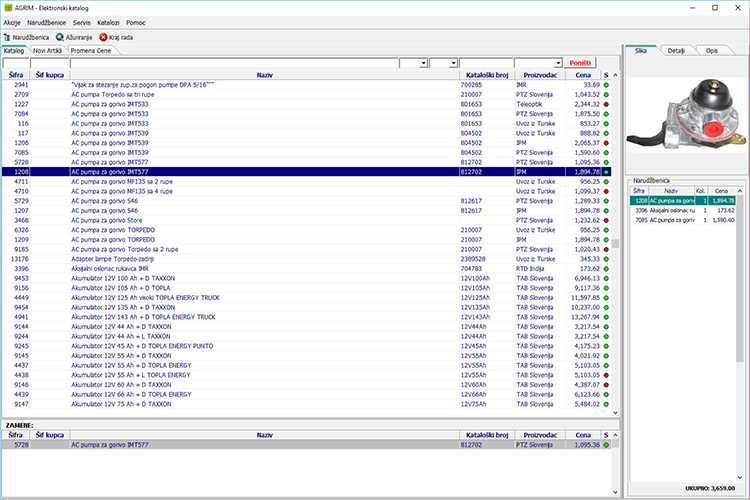Open the Servis menu
The height and width of the screenshot is (500, 750).
coord(82,21)
